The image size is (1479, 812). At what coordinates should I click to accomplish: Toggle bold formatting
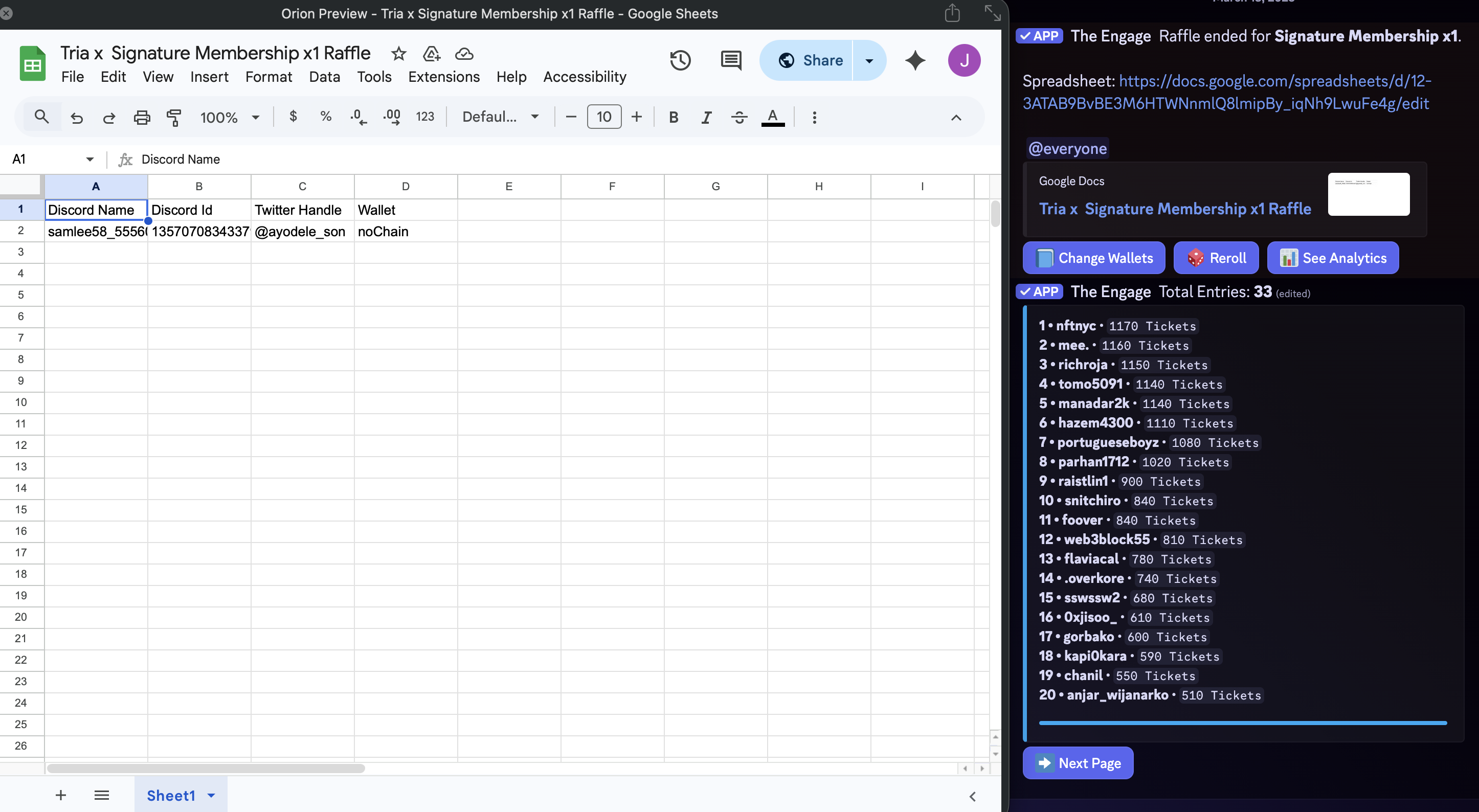coord(673,117)
